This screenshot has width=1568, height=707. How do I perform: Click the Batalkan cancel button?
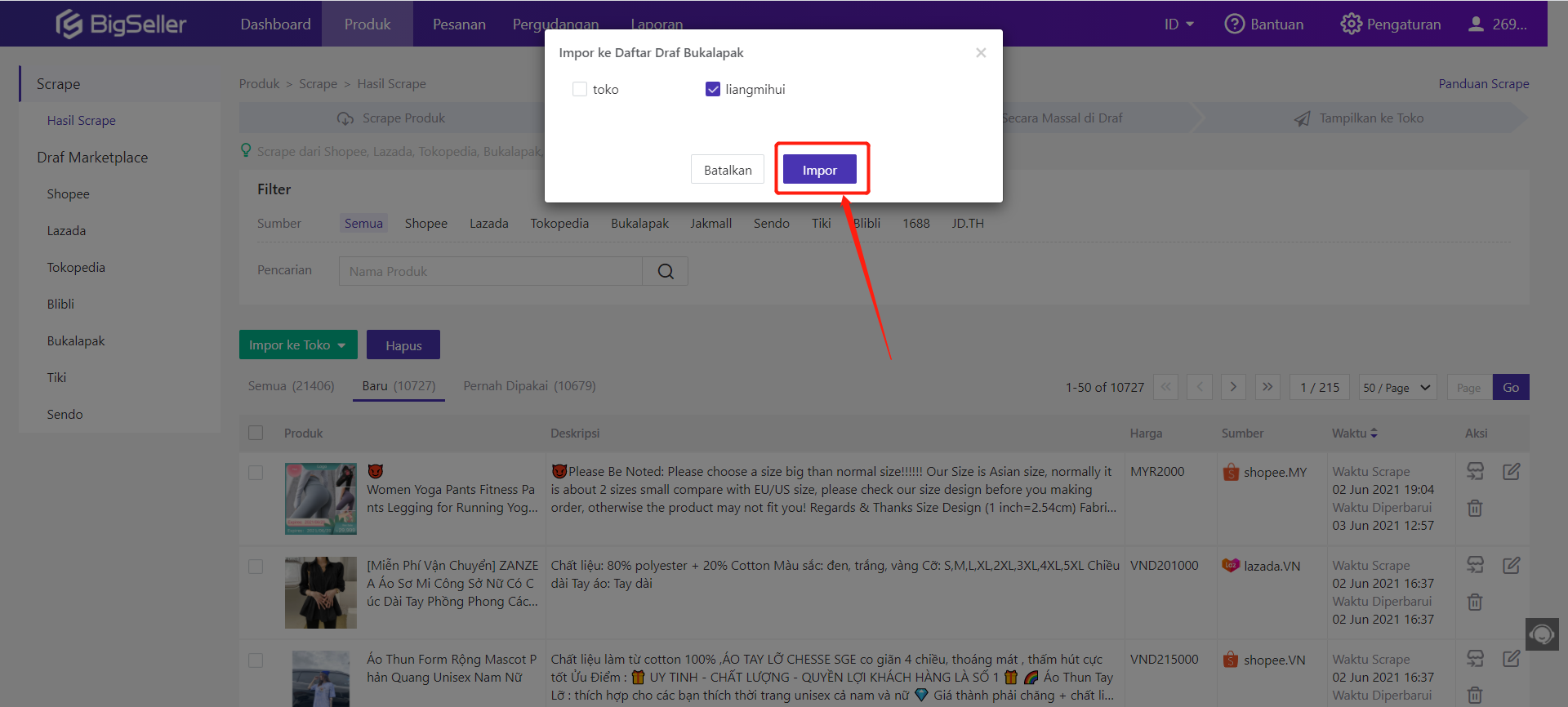click(x=728, y=169)
